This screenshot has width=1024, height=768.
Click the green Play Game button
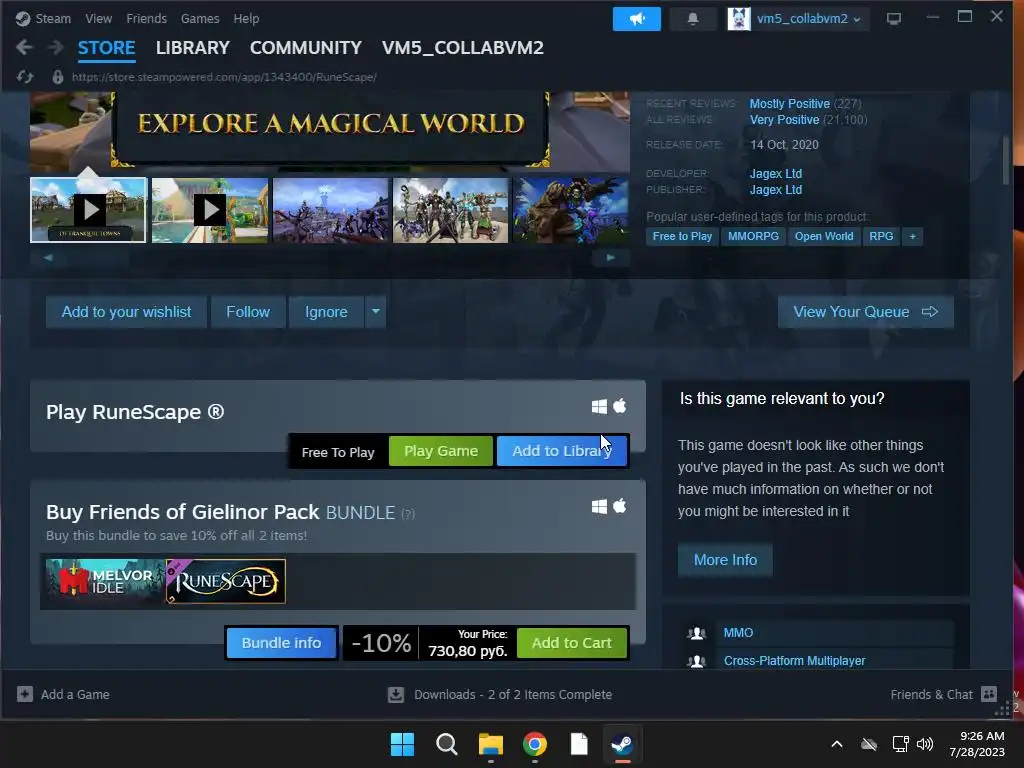point(441,451)
